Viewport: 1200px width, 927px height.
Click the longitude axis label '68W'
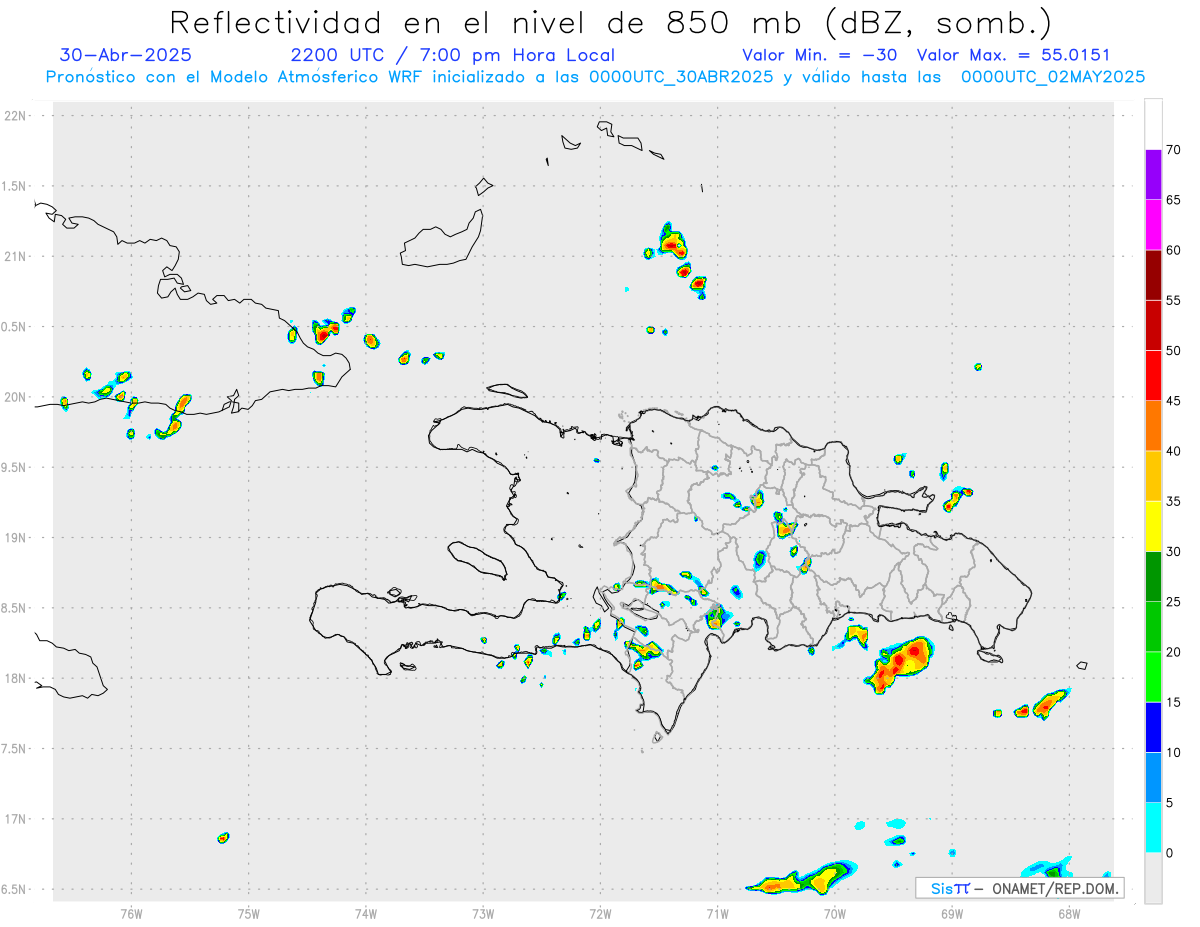click(1069, 913)
